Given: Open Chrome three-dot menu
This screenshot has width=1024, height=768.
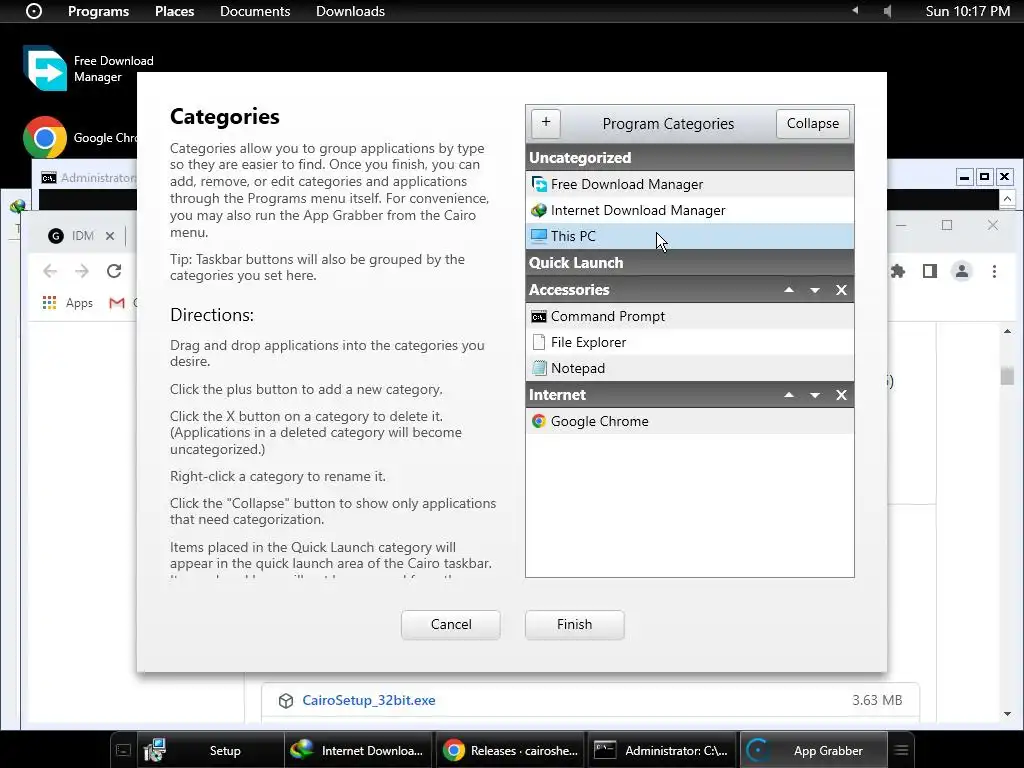Looking at the screenshot, I should [x=994, y=271].
